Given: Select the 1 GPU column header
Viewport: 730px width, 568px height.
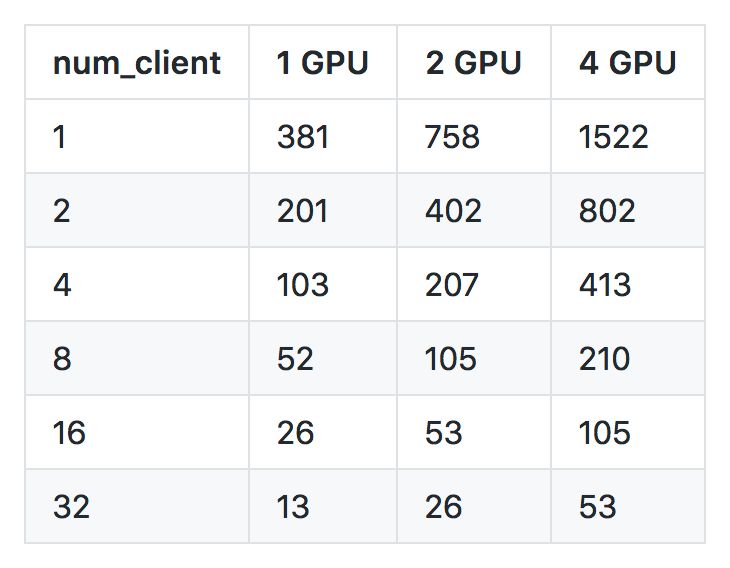Looking at the screenshot, I should click(x=323, y=62).
